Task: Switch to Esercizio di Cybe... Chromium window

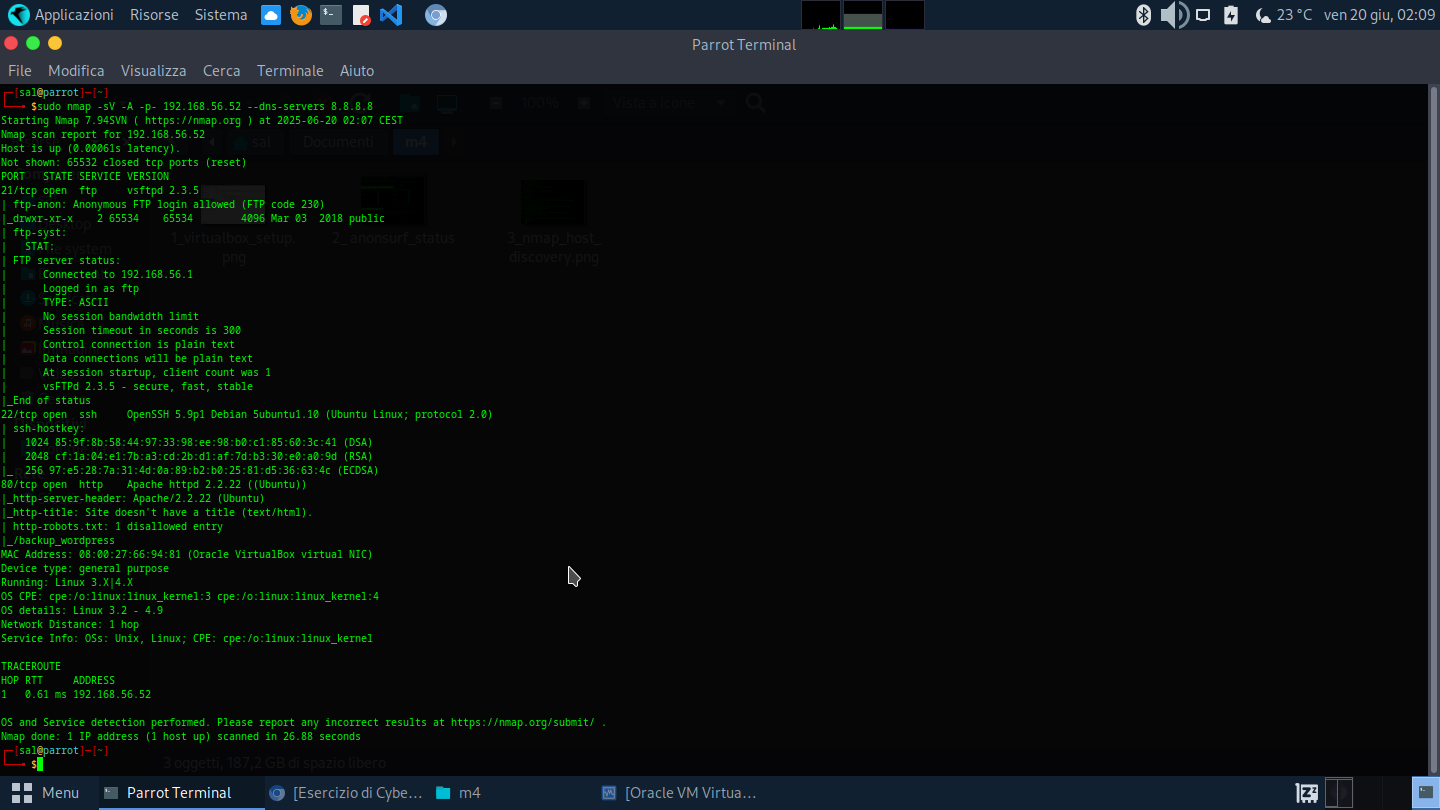Action: [346, 793]
